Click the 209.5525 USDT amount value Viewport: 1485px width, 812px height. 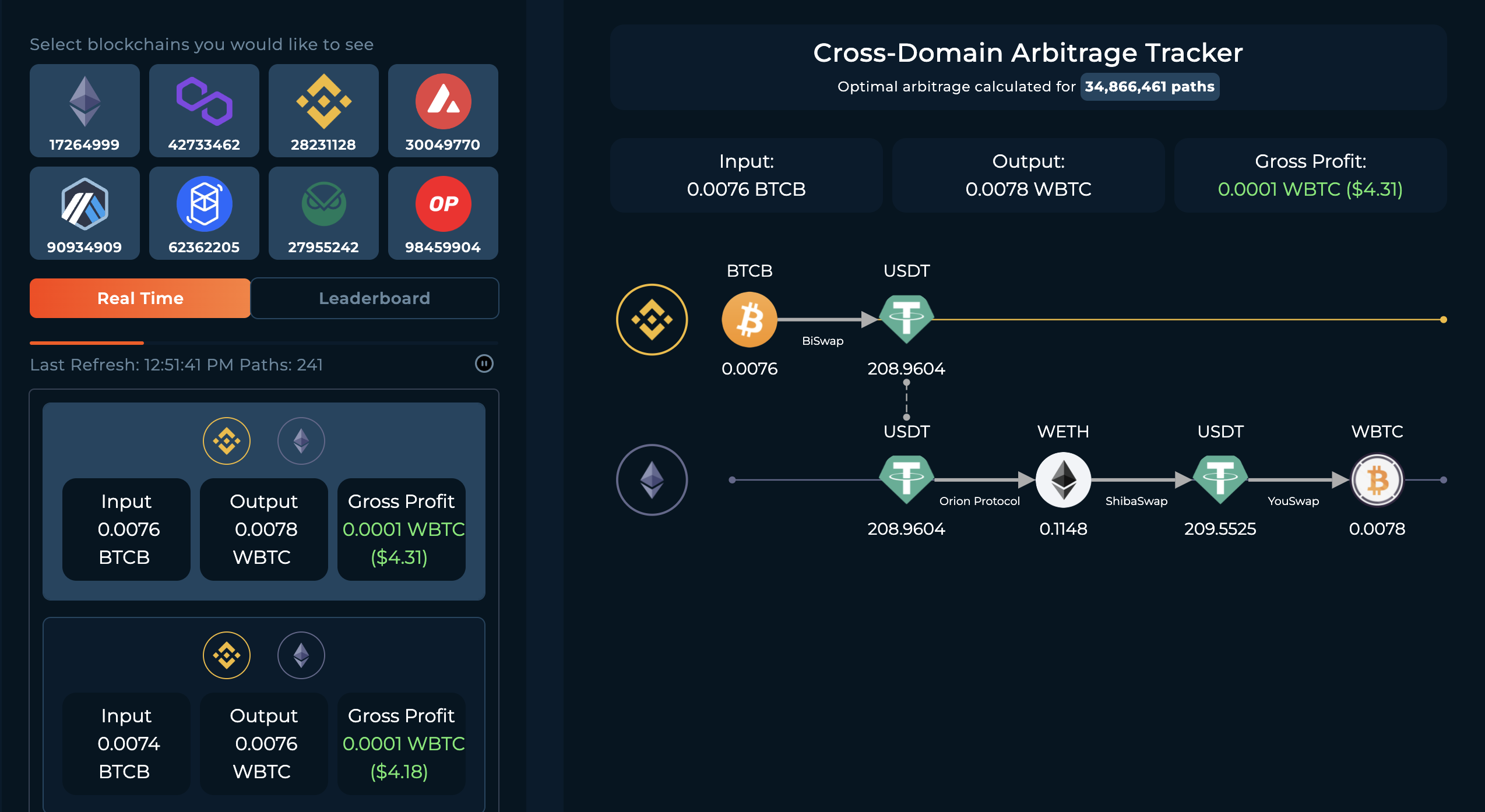coord(1220,529)
